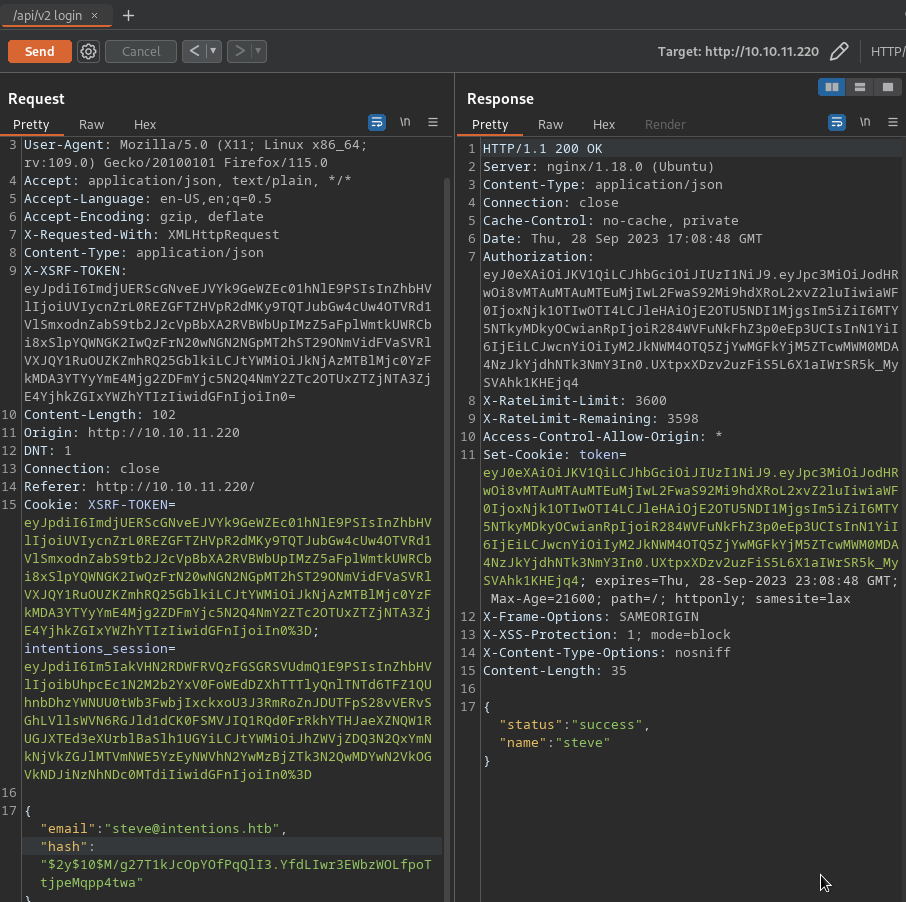Toggle non-printable characters in Request panel

[405, 122]
